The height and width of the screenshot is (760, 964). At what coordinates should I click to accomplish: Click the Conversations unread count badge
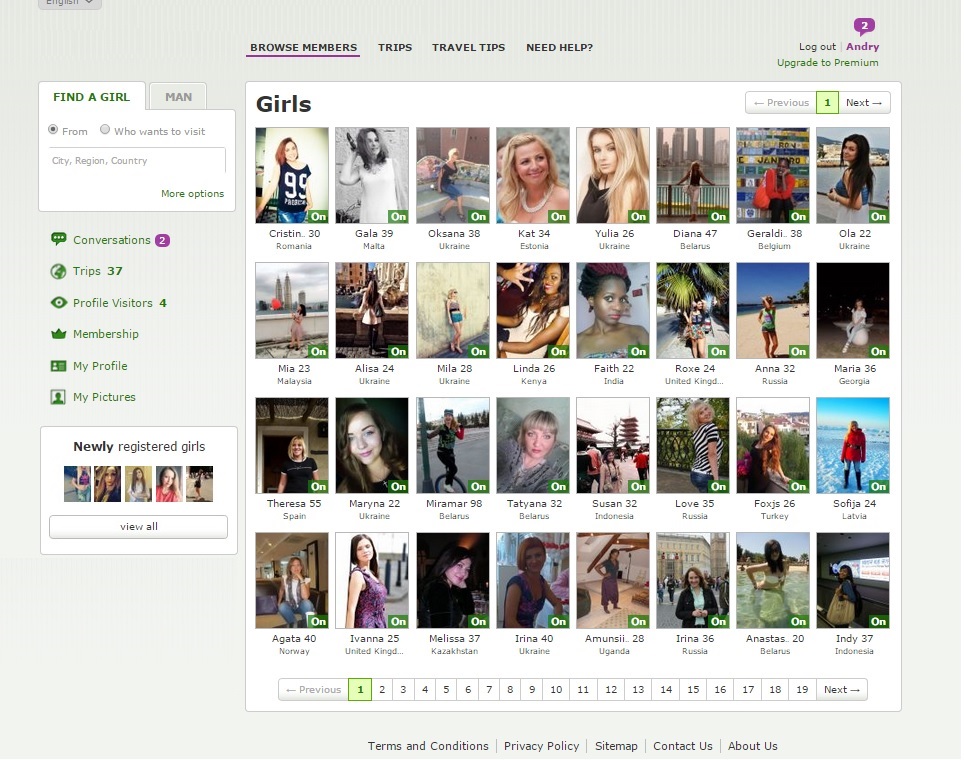click(x=162, y=240)
